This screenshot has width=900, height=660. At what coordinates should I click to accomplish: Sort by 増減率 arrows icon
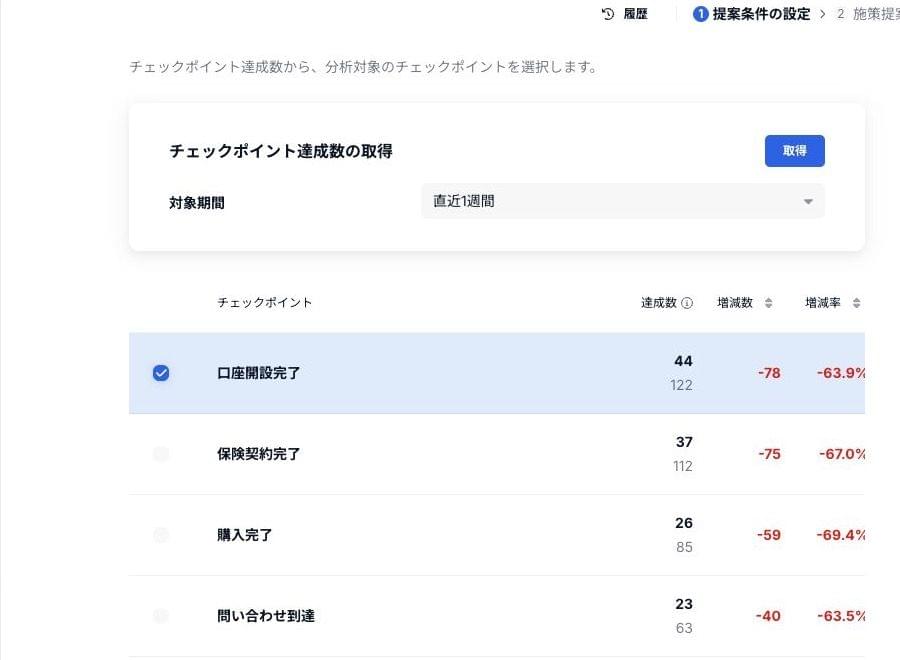pos(856,303)
